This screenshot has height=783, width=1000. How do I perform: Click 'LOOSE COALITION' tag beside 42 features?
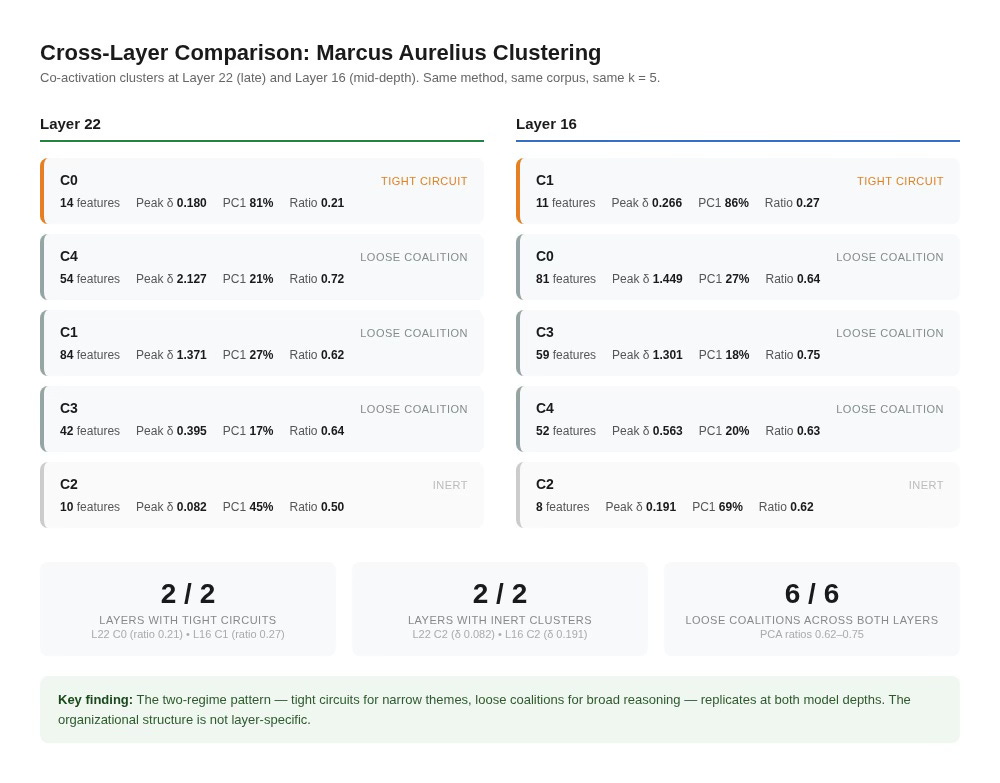click(x=413, y=409)
